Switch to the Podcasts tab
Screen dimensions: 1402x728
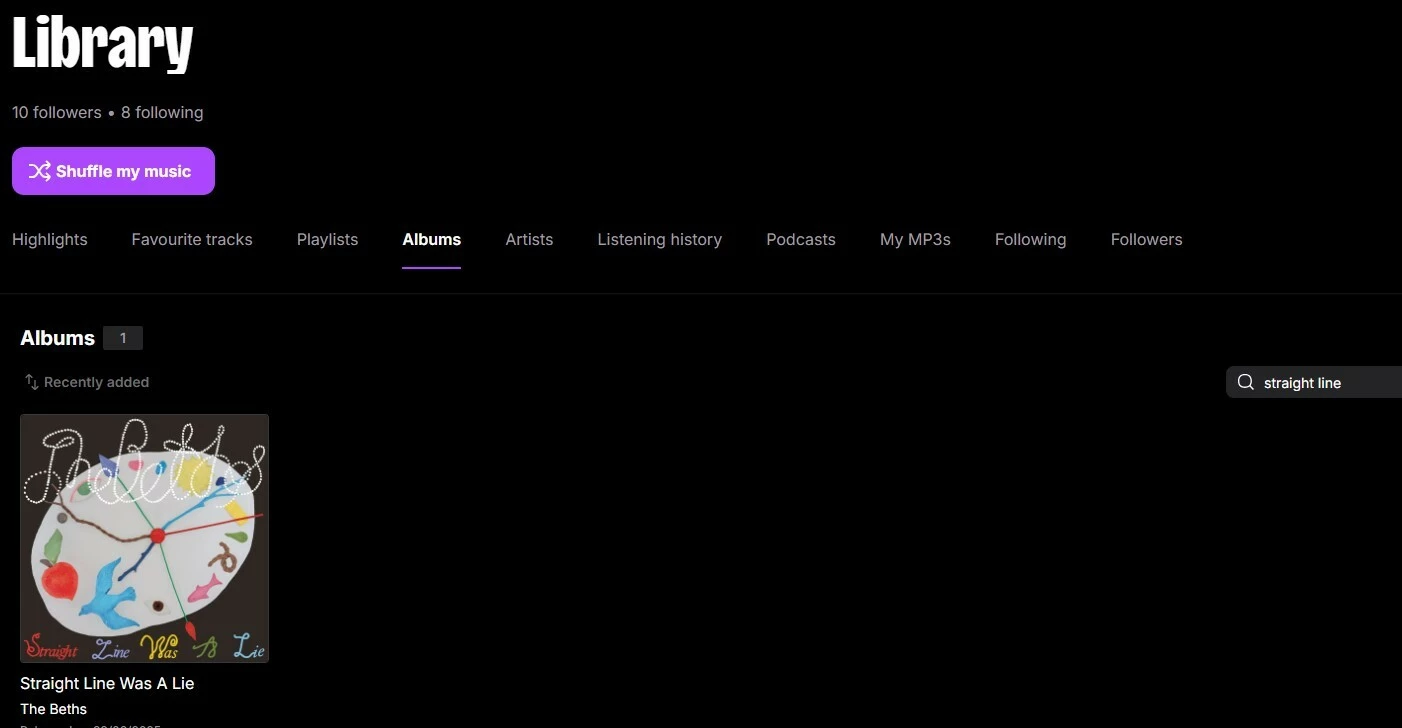tap(801, 240)
